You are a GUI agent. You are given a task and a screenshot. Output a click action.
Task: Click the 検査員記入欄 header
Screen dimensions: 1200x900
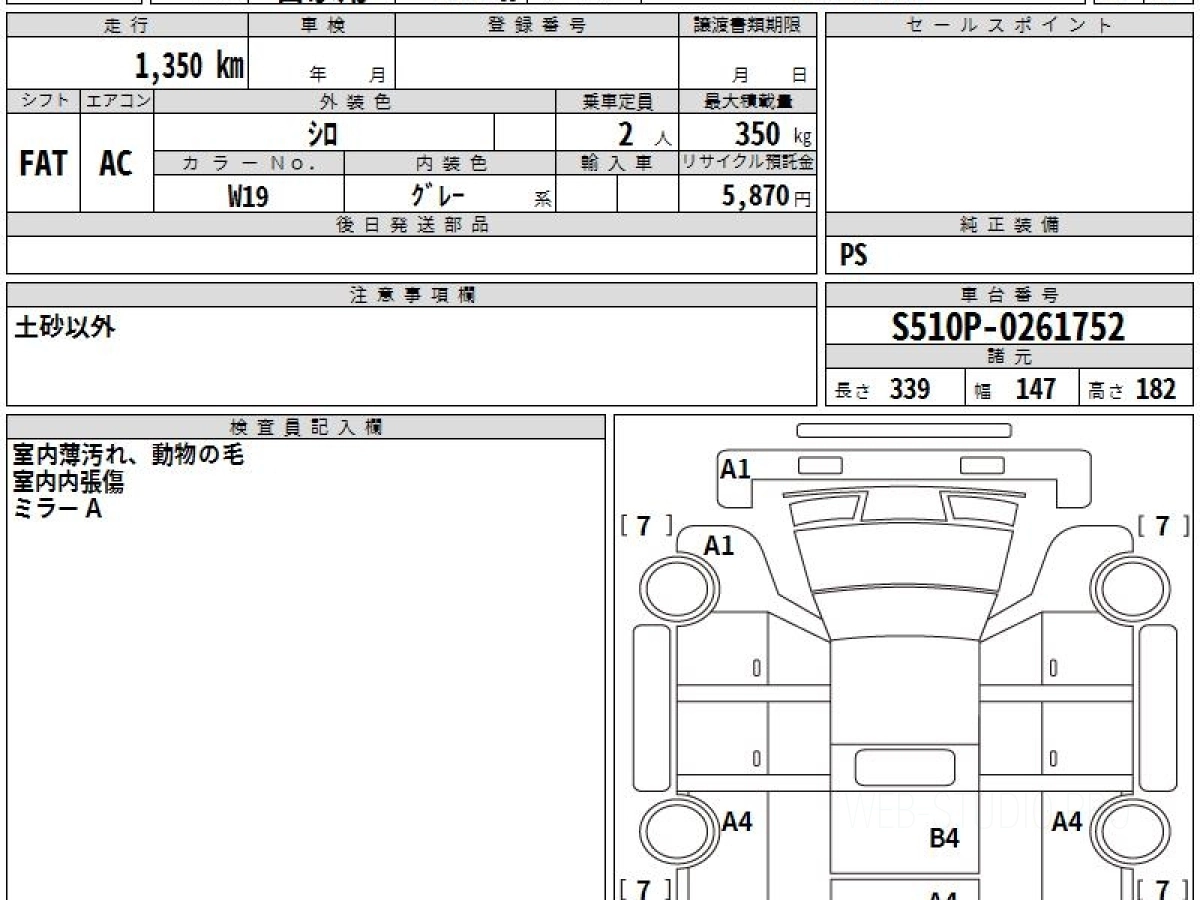click(306, 427)
